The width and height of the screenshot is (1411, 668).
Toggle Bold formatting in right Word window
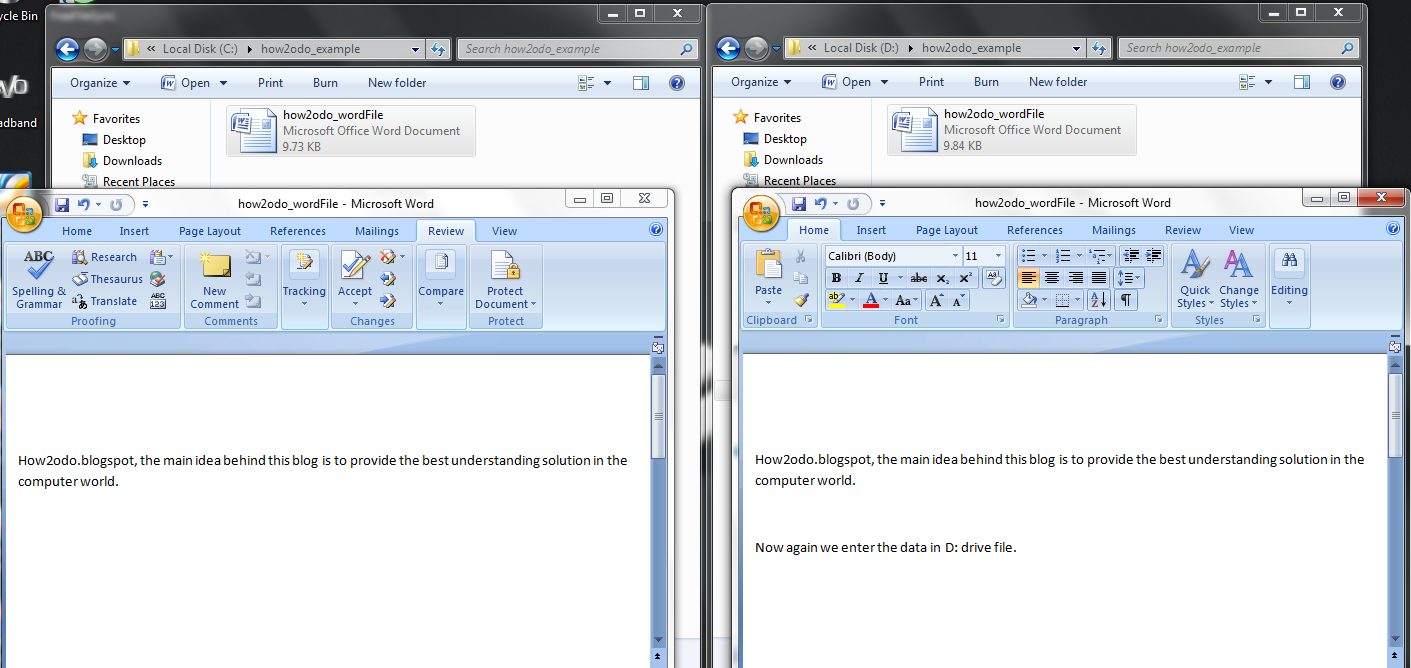click(x=837, y=278)
